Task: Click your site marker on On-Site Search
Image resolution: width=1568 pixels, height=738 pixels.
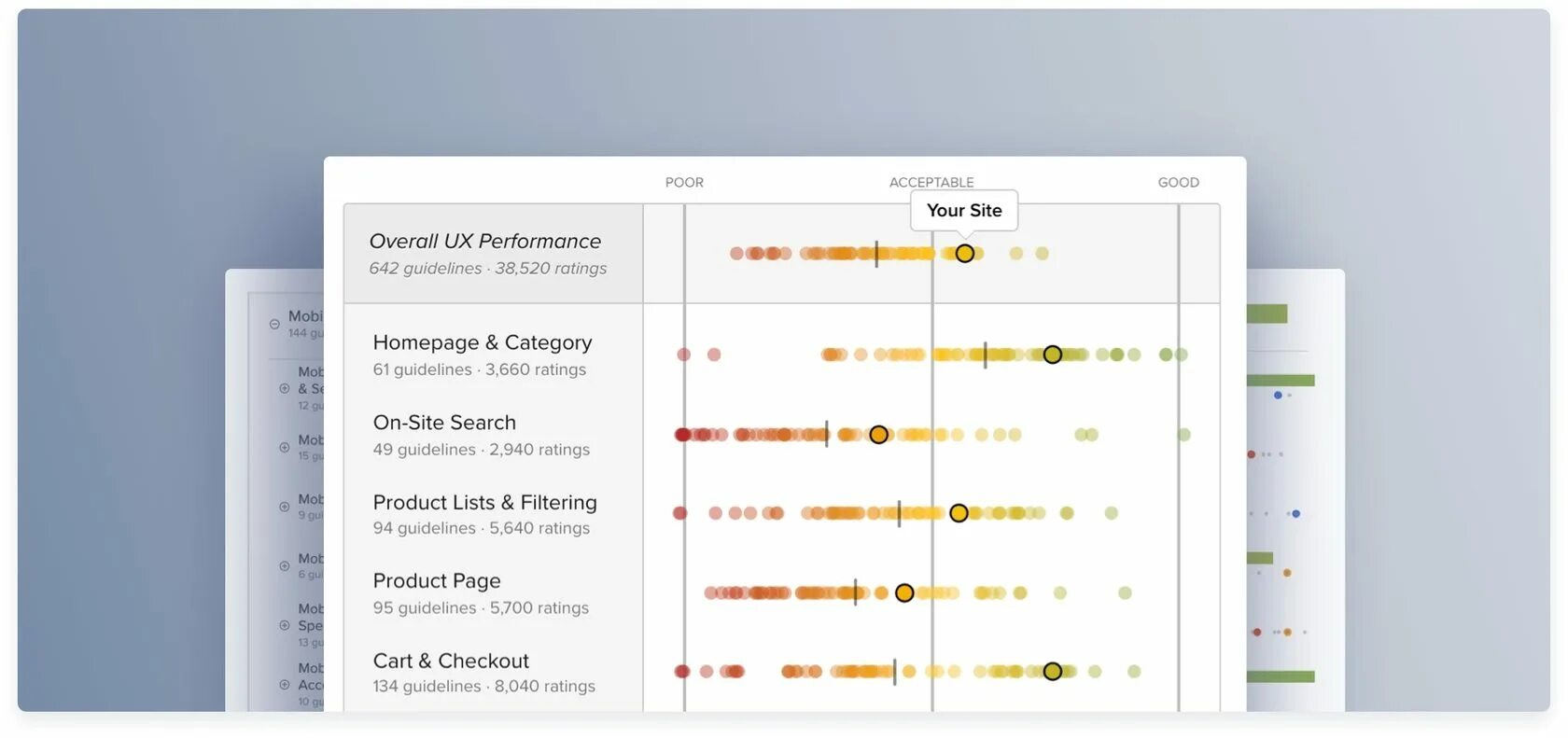Action: tap(878, 435)
